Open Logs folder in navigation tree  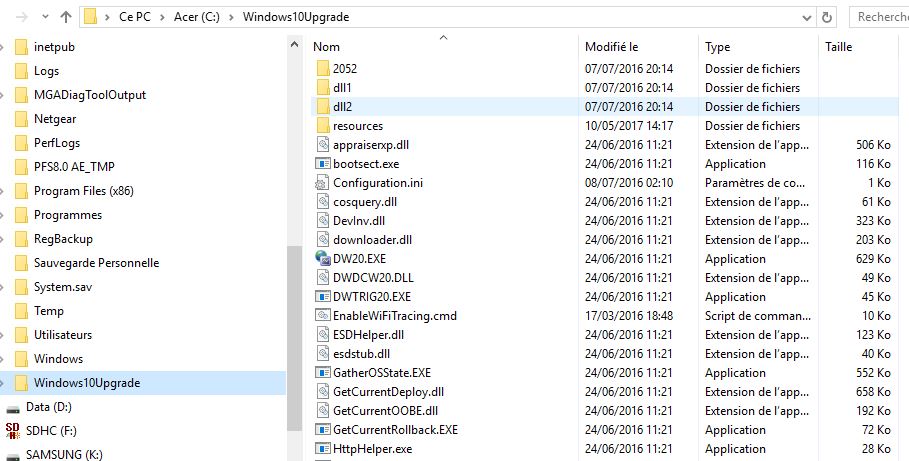(46, 71)
